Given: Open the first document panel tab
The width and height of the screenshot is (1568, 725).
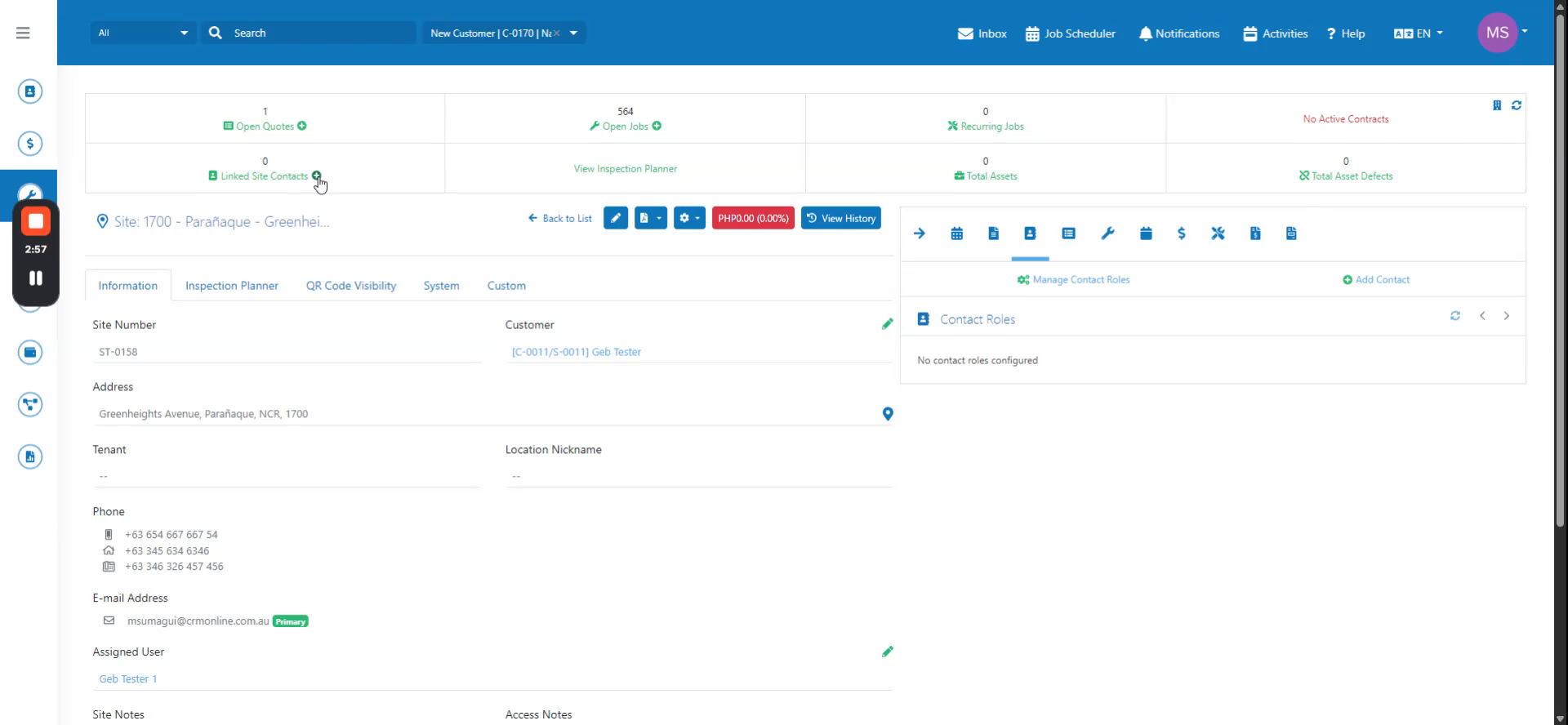Looking at the screenshot, I should pyautogui.click(x=994, y=234).
